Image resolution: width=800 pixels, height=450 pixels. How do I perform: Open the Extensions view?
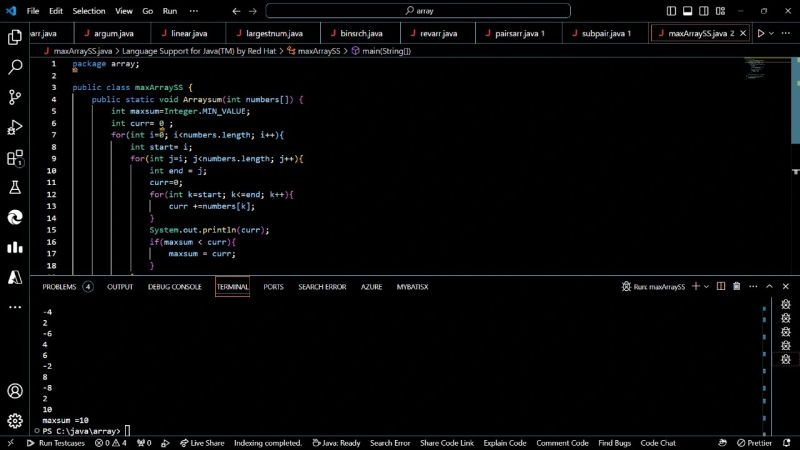(x=15, y=157)
